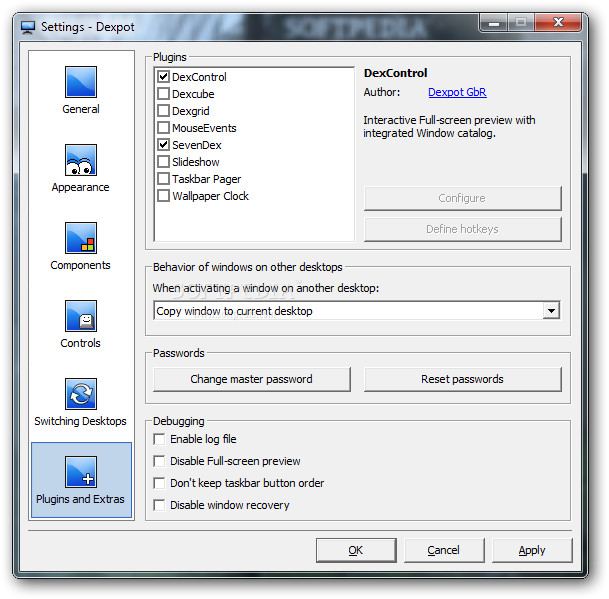Open the Appearance settings icon
The width and height of the screenshot is (609, 599).
[81, 160]
